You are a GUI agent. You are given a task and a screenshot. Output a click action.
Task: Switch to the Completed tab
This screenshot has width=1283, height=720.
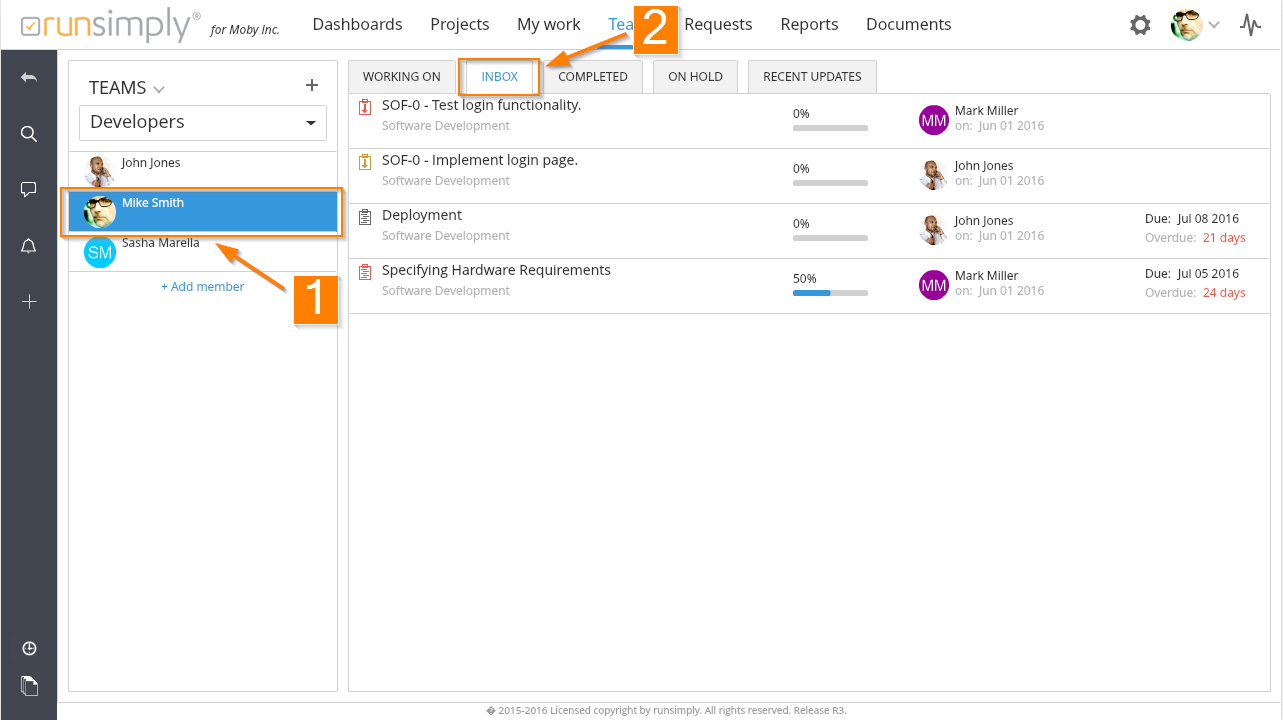coord(592,77)
